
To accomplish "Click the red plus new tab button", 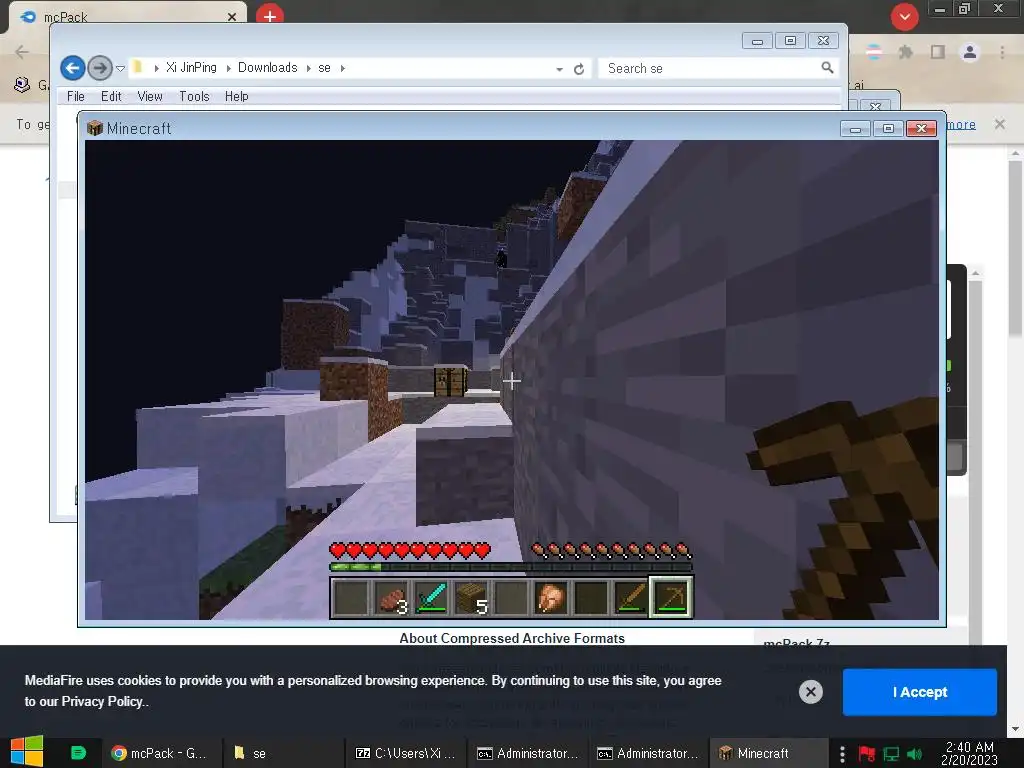I will [x=270, y=15].
